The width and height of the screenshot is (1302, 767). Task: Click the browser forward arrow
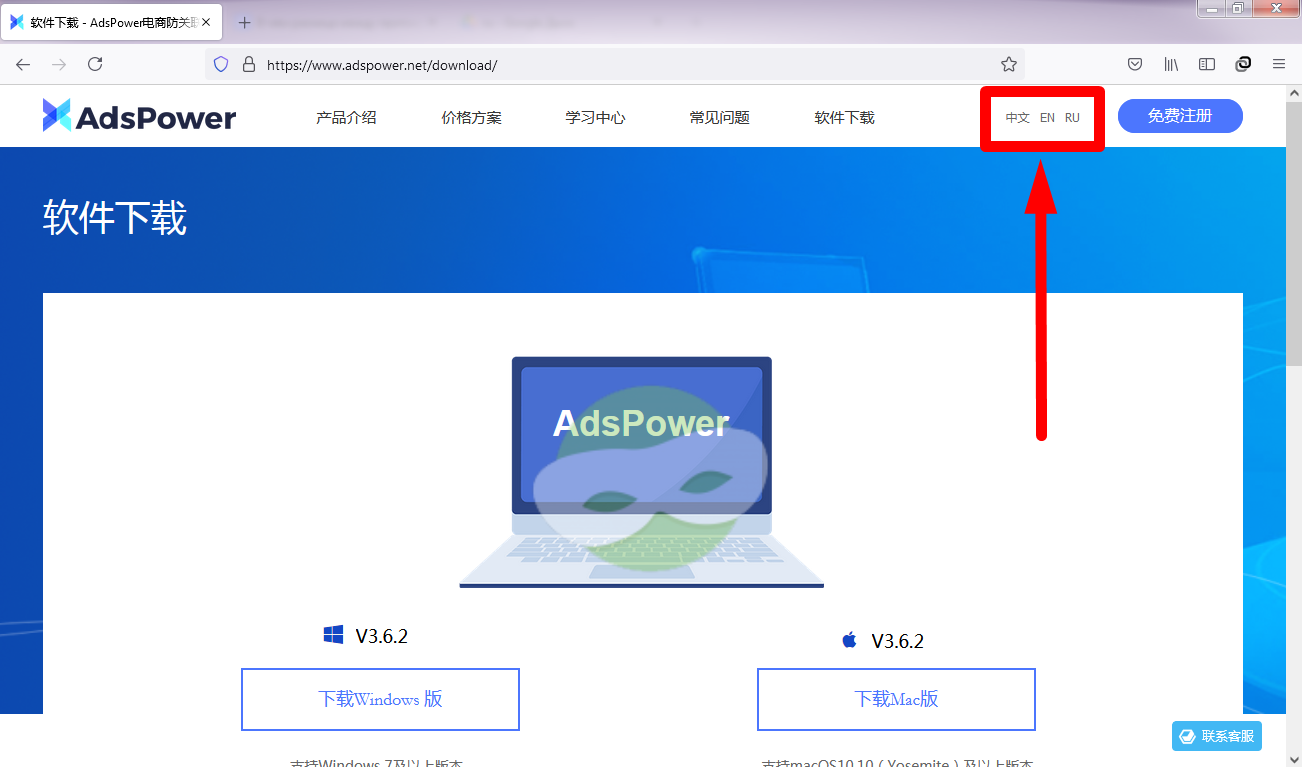tap(59, 64)
